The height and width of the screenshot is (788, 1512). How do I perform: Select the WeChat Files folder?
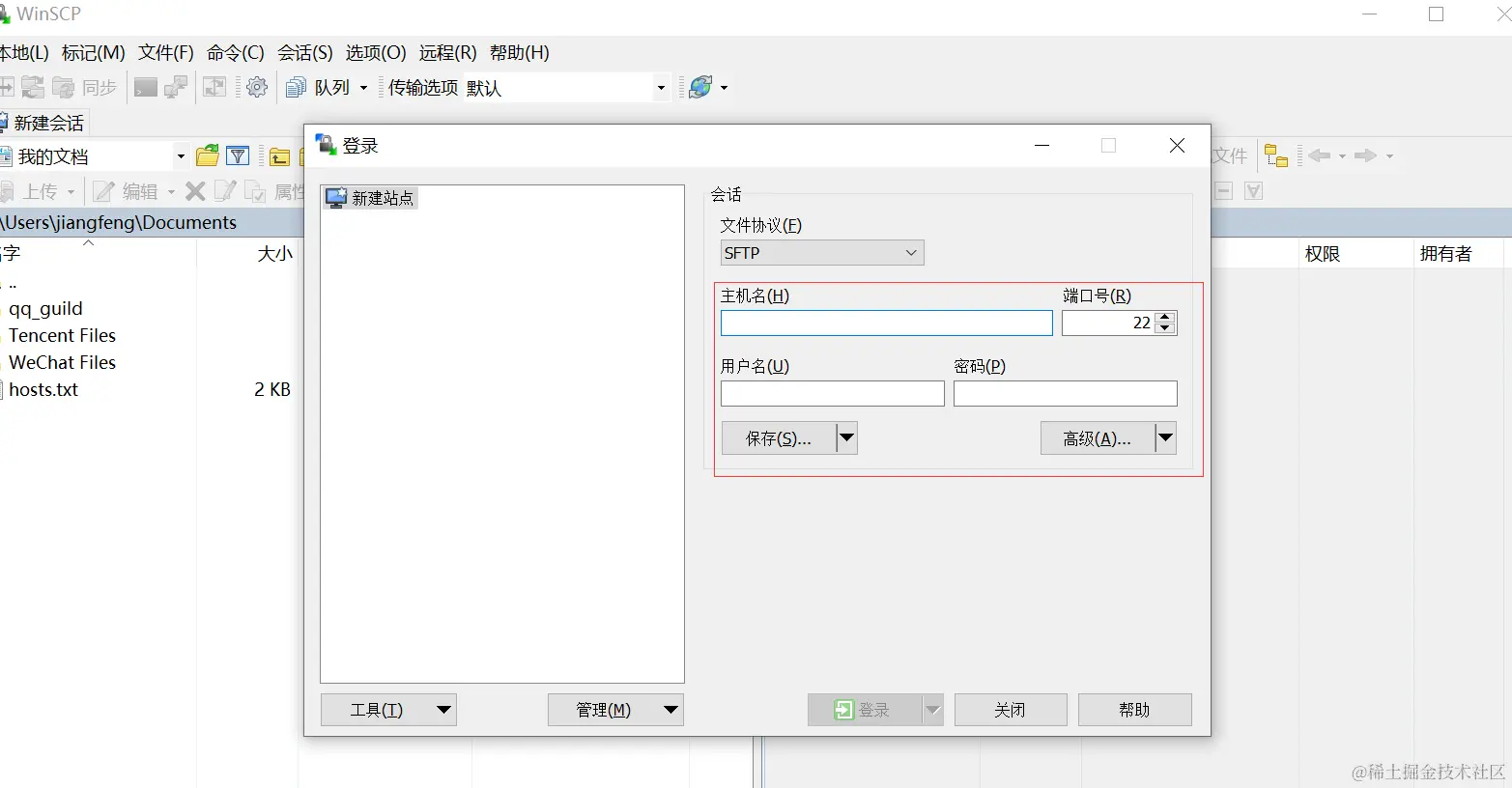62,362
